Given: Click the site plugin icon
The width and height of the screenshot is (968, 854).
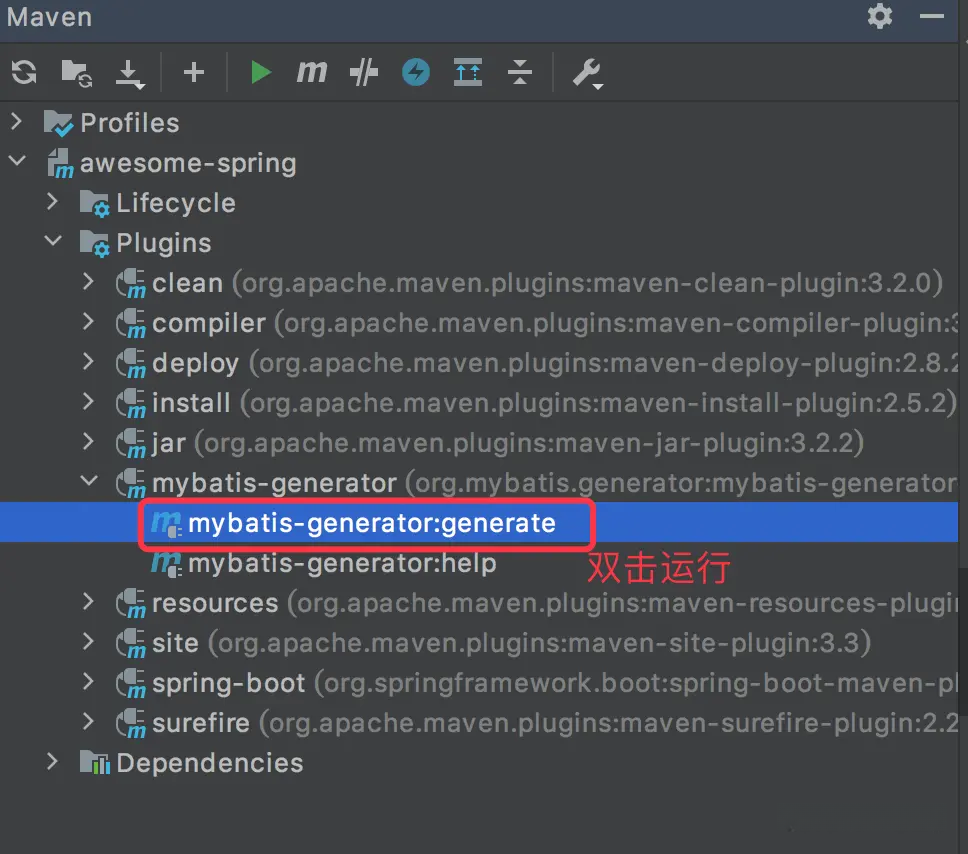Looking at the screenshot, I should pos(131,643).
